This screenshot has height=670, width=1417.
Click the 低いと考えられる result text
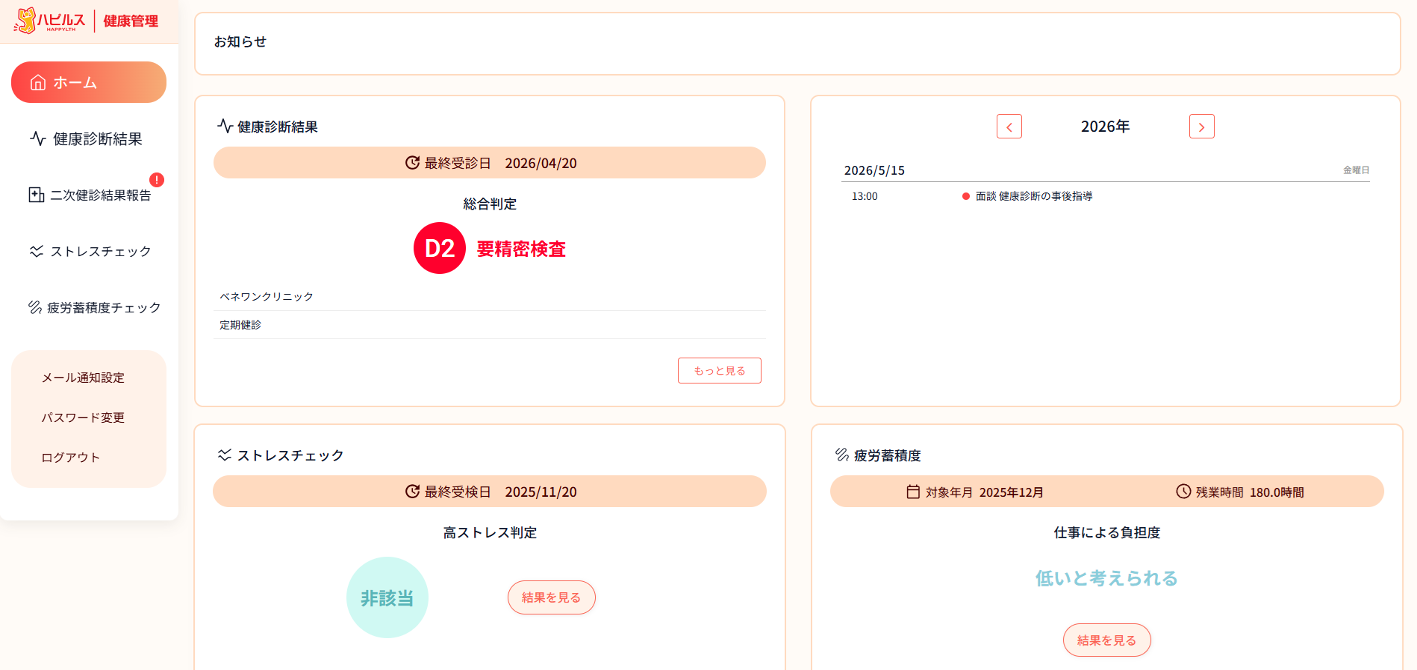click(1106, 578)
